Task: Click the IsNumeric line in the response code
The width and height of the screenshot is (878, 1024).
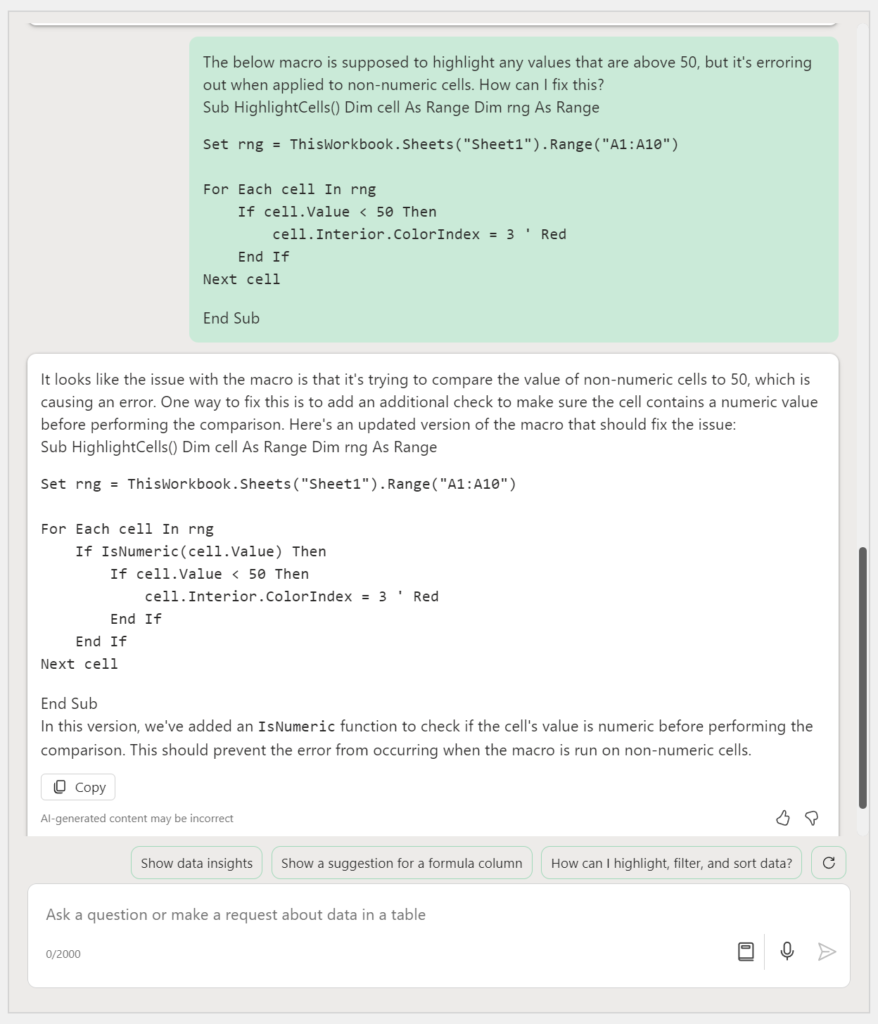Action: (200, 551)
